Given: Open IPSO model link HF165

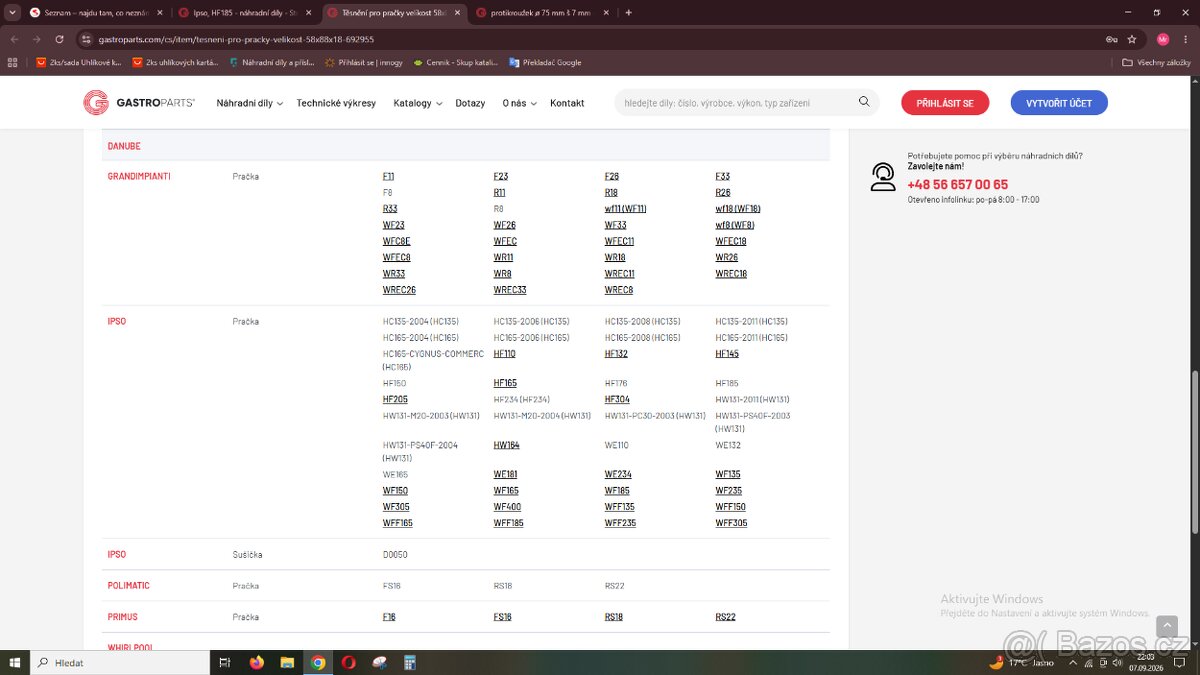Looking at the screenshot, I should pyautogui.click(x=505, y=383).
